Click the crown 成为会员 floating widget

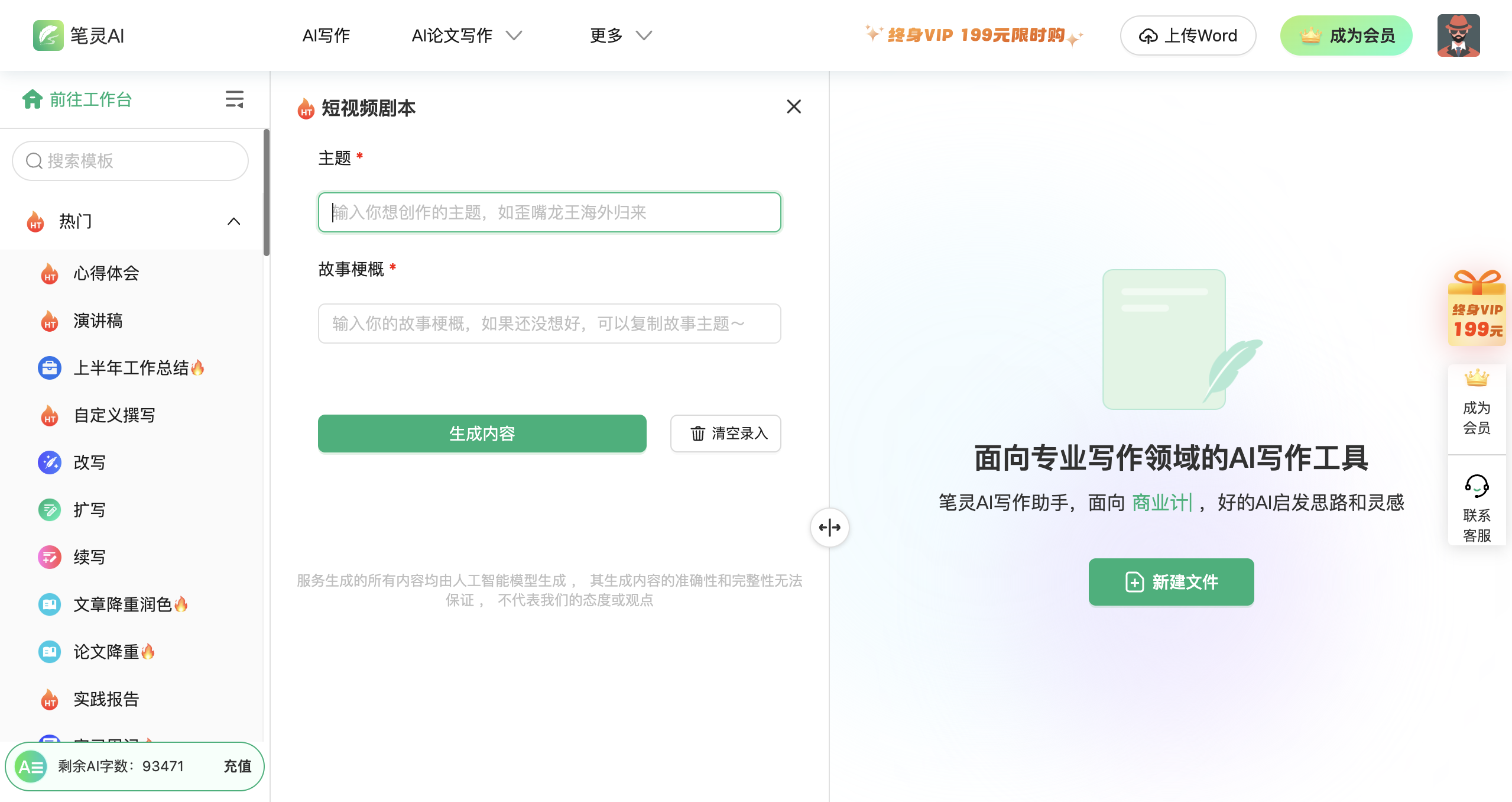(x=1477, y=402)
